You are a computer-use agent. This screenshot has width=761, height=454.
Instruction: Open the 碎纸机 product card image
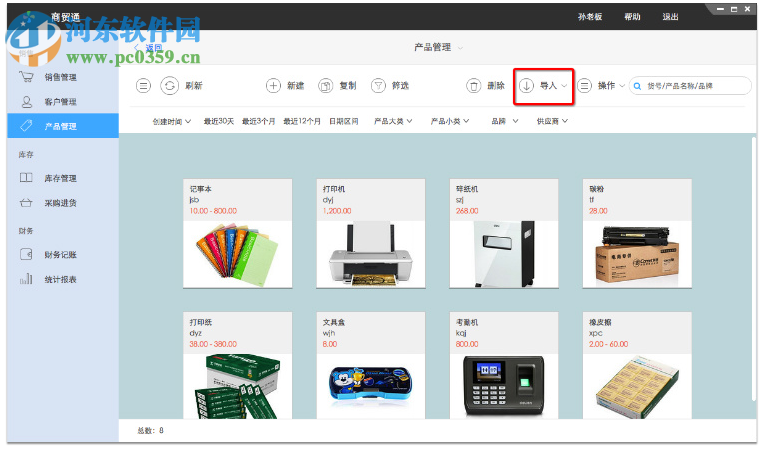(504, 254)
